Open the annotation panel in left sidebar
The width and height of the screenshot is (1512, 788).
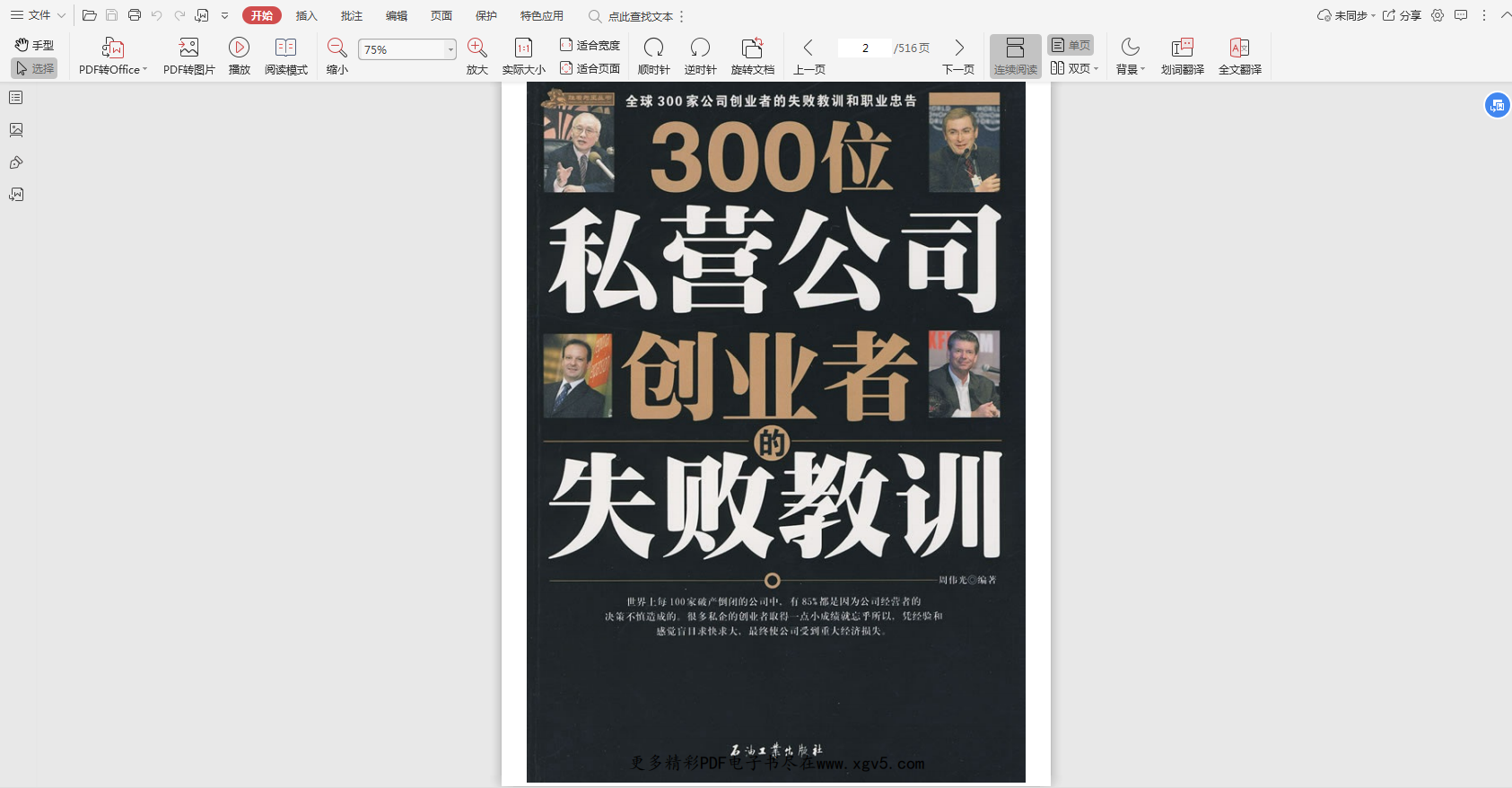(x=16, y=162)
